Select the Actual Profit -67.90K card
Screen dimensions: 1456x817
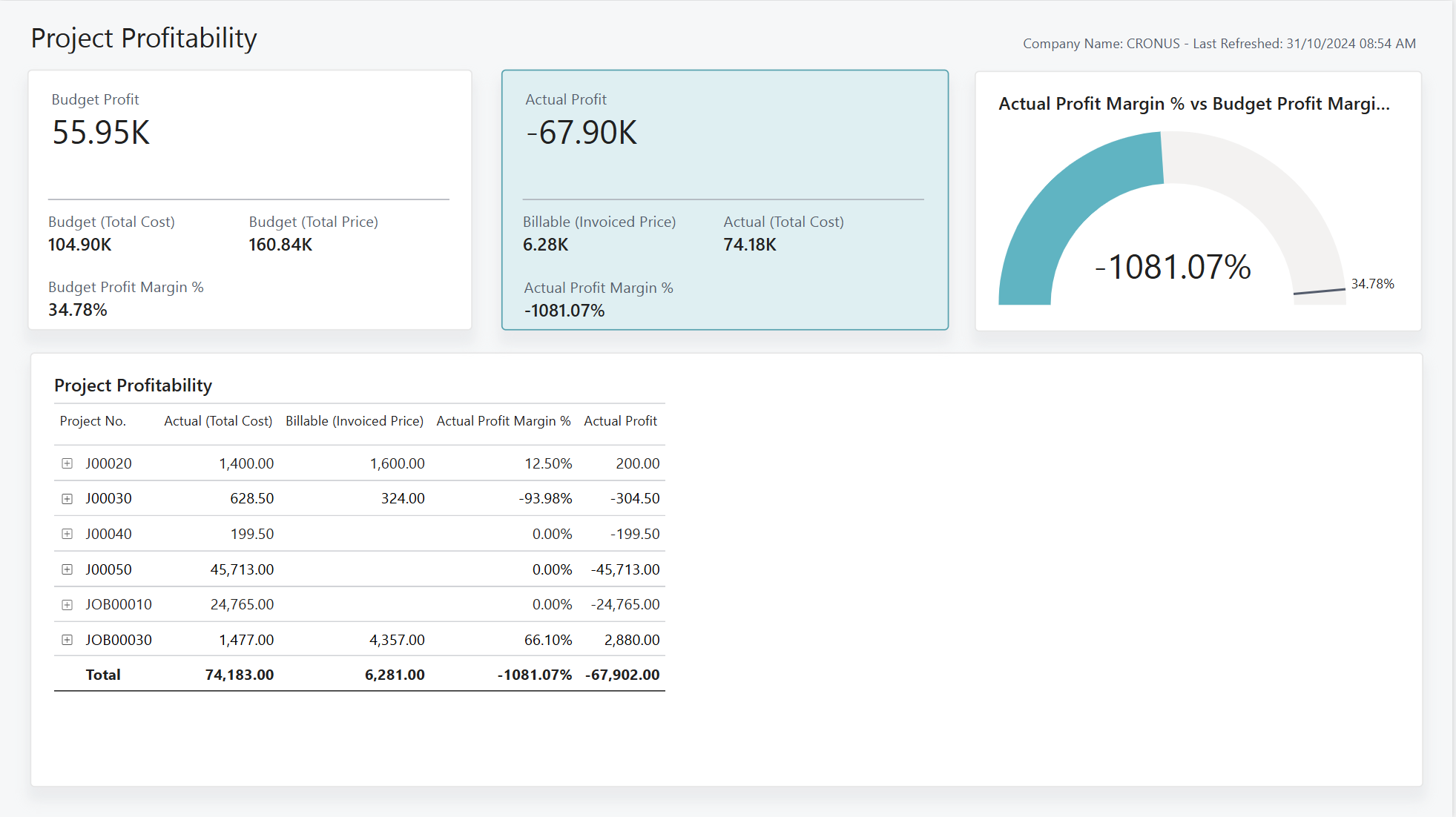point(725,200)
